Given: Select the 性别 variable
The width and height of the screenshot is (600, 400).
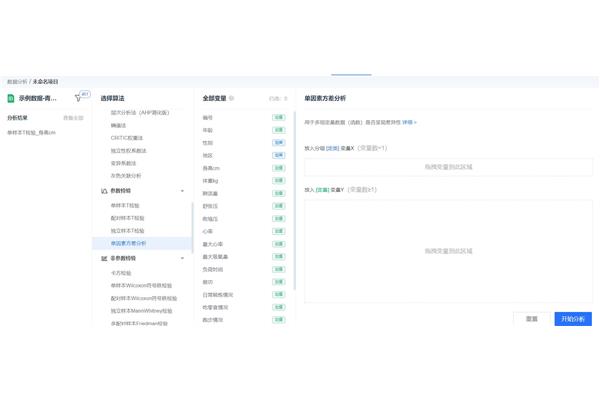Looking at the screenshot, I should pyautogui.click(x=207, y=143).
